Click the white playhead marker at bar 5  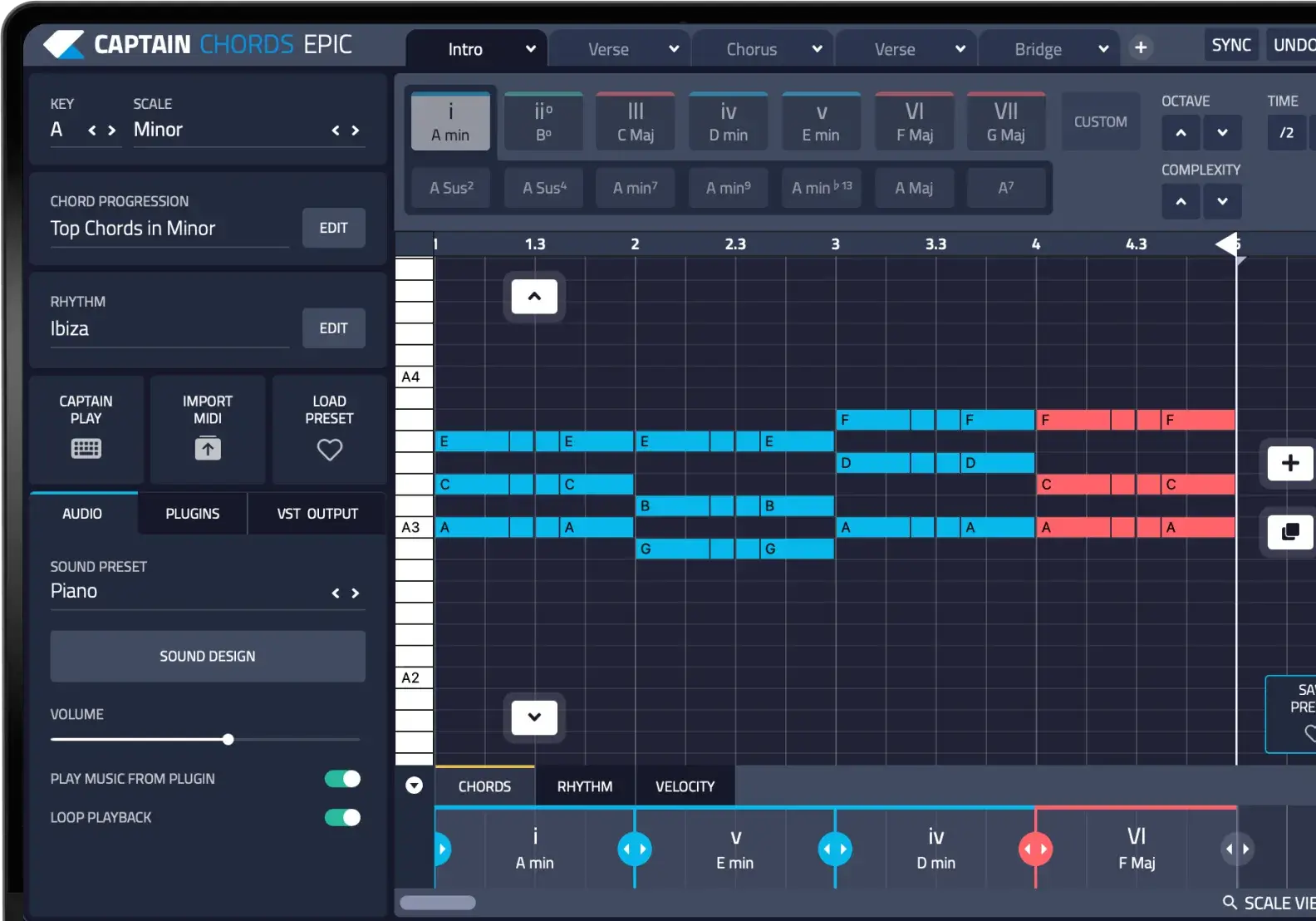[x=1227, y=244]
